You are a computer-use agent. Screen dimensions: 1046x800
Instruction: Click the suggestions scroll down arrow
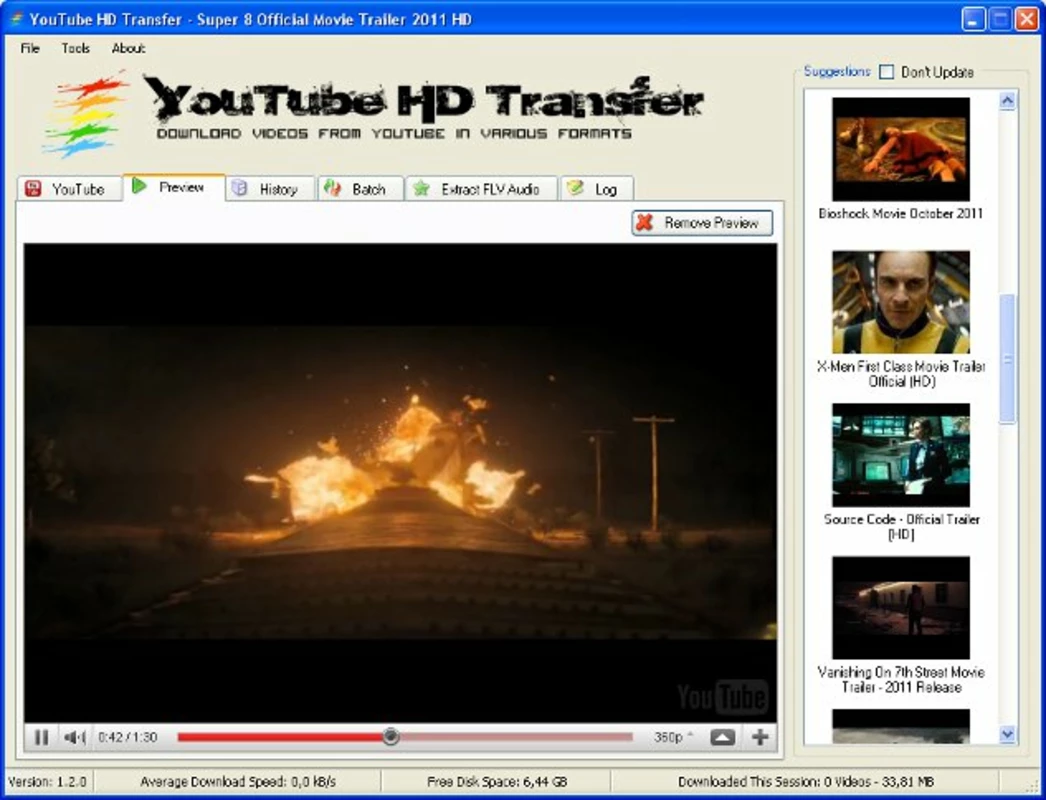[1007, 735]
